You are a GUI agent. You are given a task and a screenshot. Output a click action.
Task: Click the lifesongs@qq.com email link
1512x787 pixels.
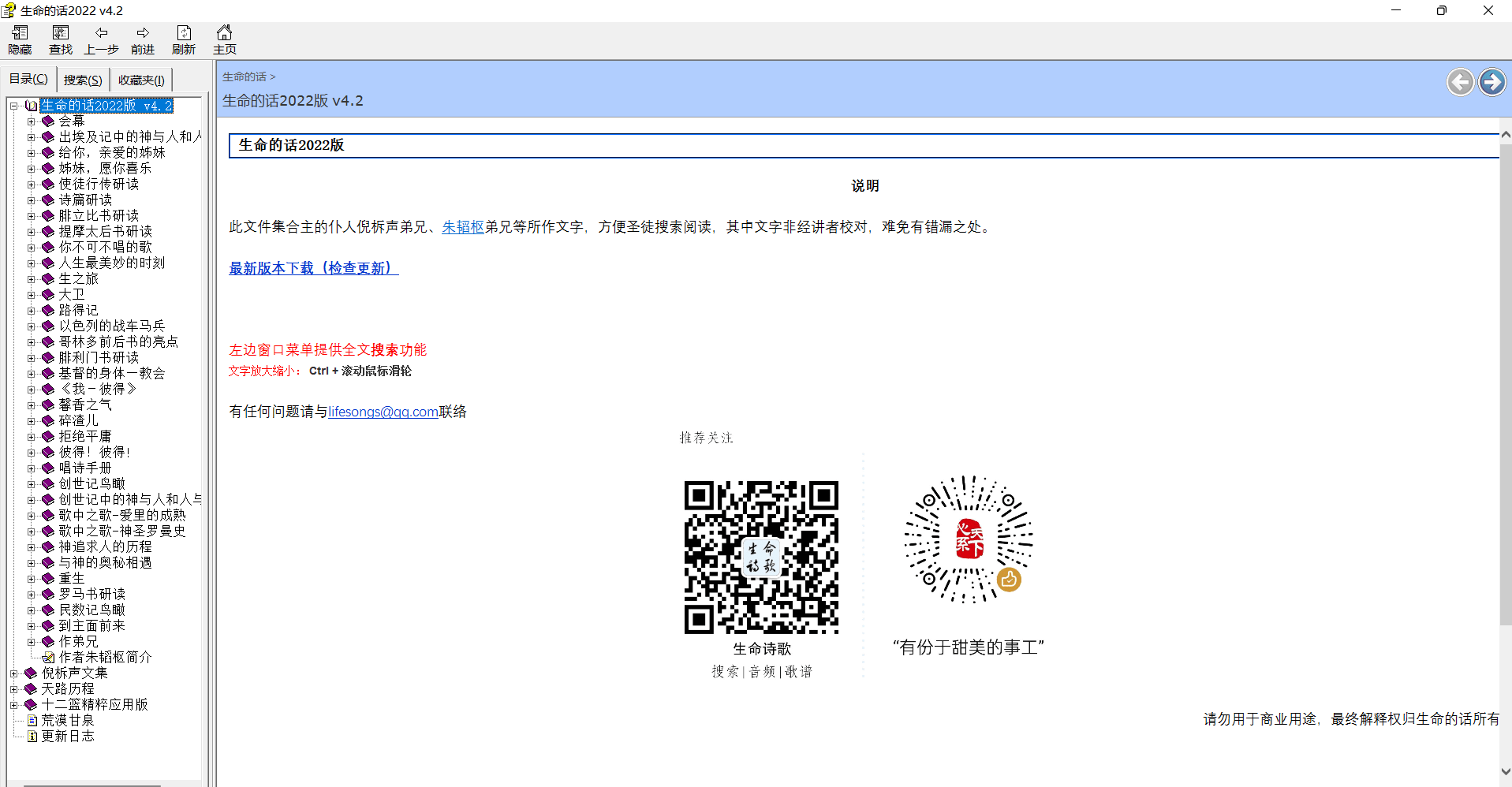tap(383, 412)
